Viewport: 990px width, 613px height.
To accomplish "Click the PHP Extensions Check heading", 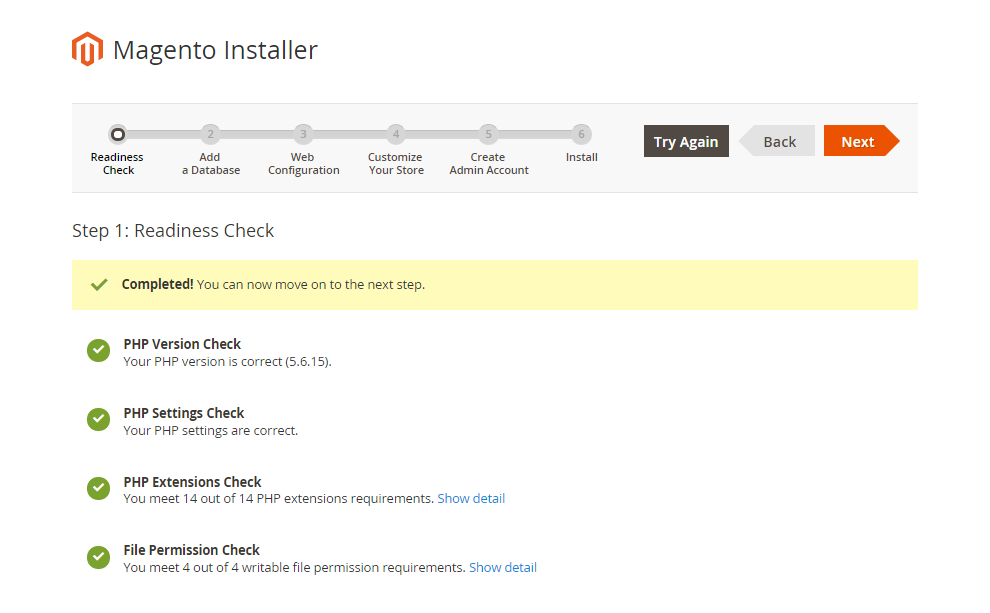I will pos(192,482).
